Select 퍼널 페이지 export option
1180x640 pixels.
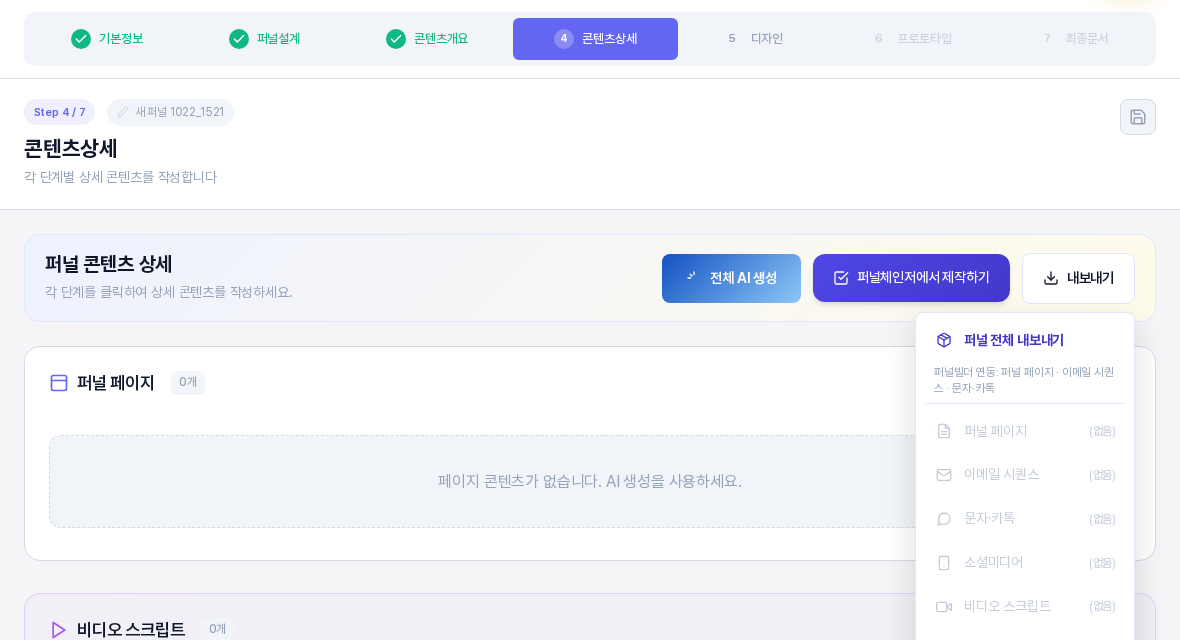pos(1025,431)
